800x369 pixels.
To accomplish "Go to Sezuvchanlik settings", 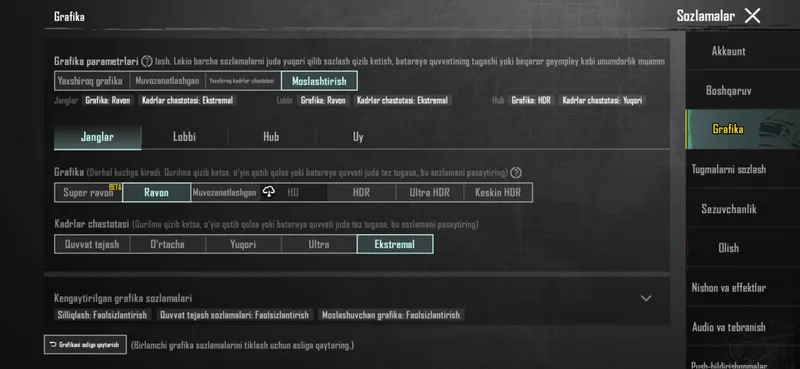I will click(729, 209).
